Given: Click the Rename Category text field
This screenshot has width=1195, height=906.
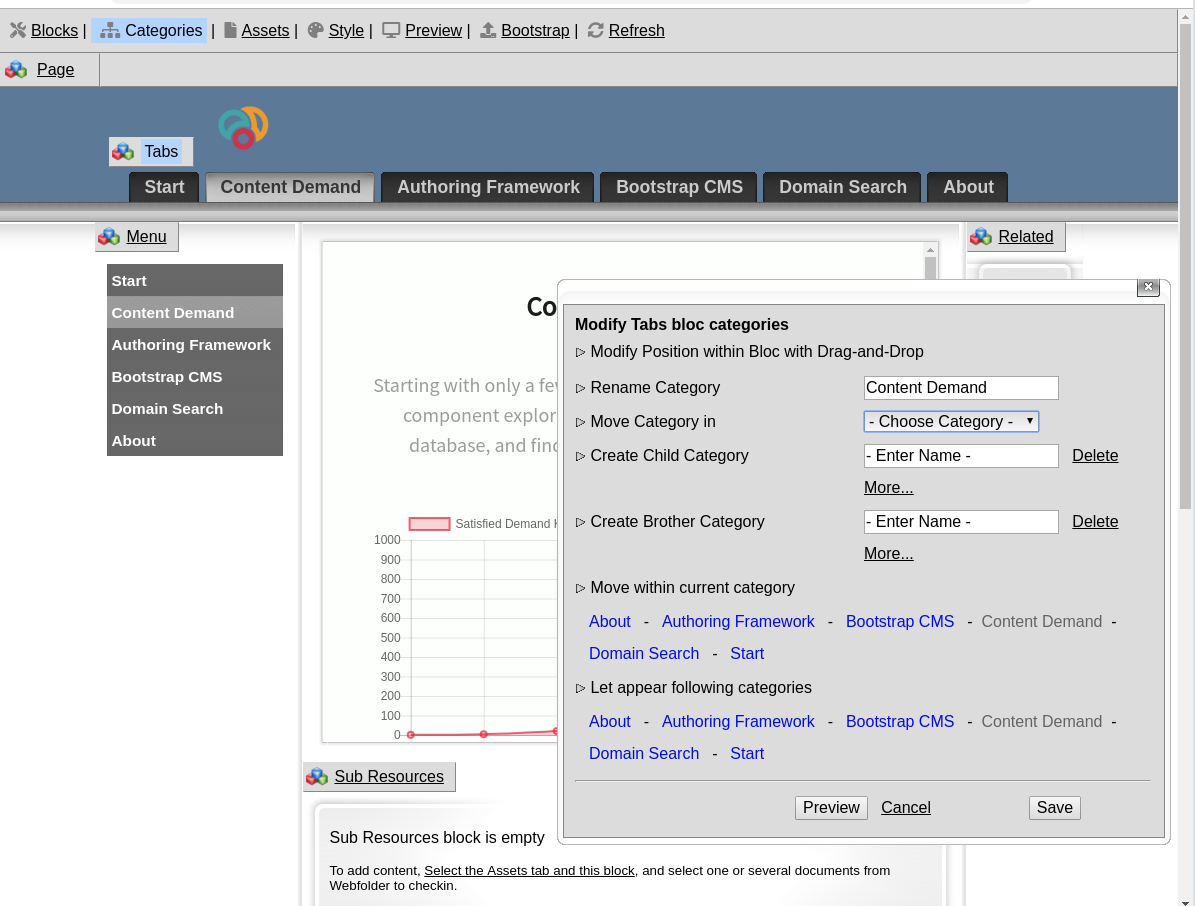Looking at the screenshot, I should [960, 388].
